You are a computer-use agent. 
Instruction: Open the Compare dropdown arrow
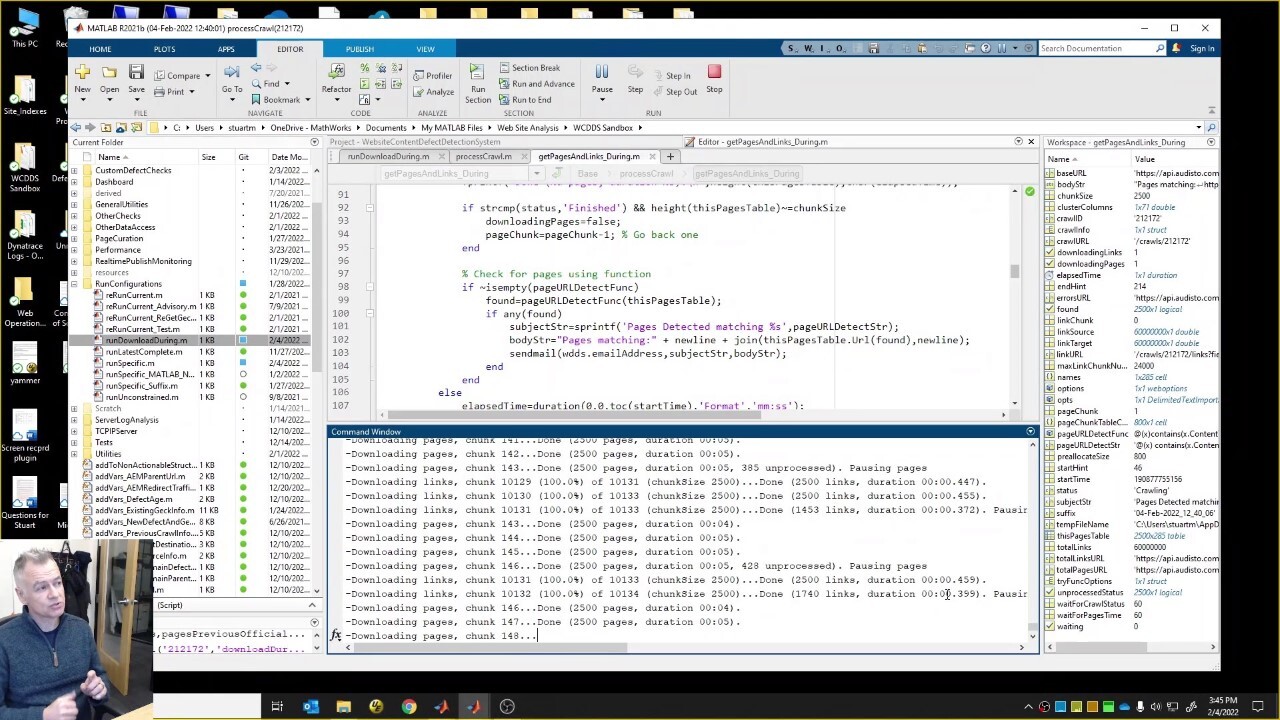(208, 76)
